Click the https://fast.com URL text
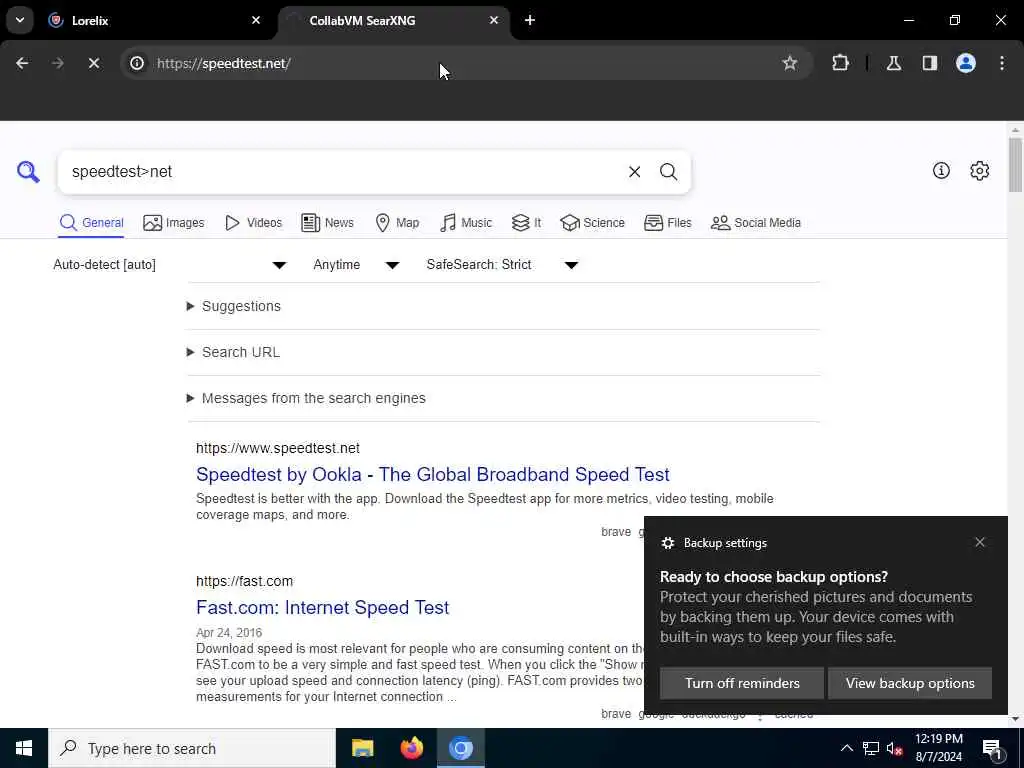This screenshot has height=768, width=1024. [x=244, y=581]
